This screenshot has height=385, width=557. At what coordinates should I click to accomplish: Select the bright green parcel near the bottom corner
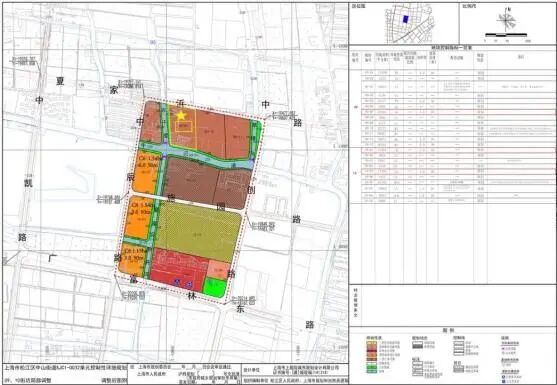click(215, 287)
